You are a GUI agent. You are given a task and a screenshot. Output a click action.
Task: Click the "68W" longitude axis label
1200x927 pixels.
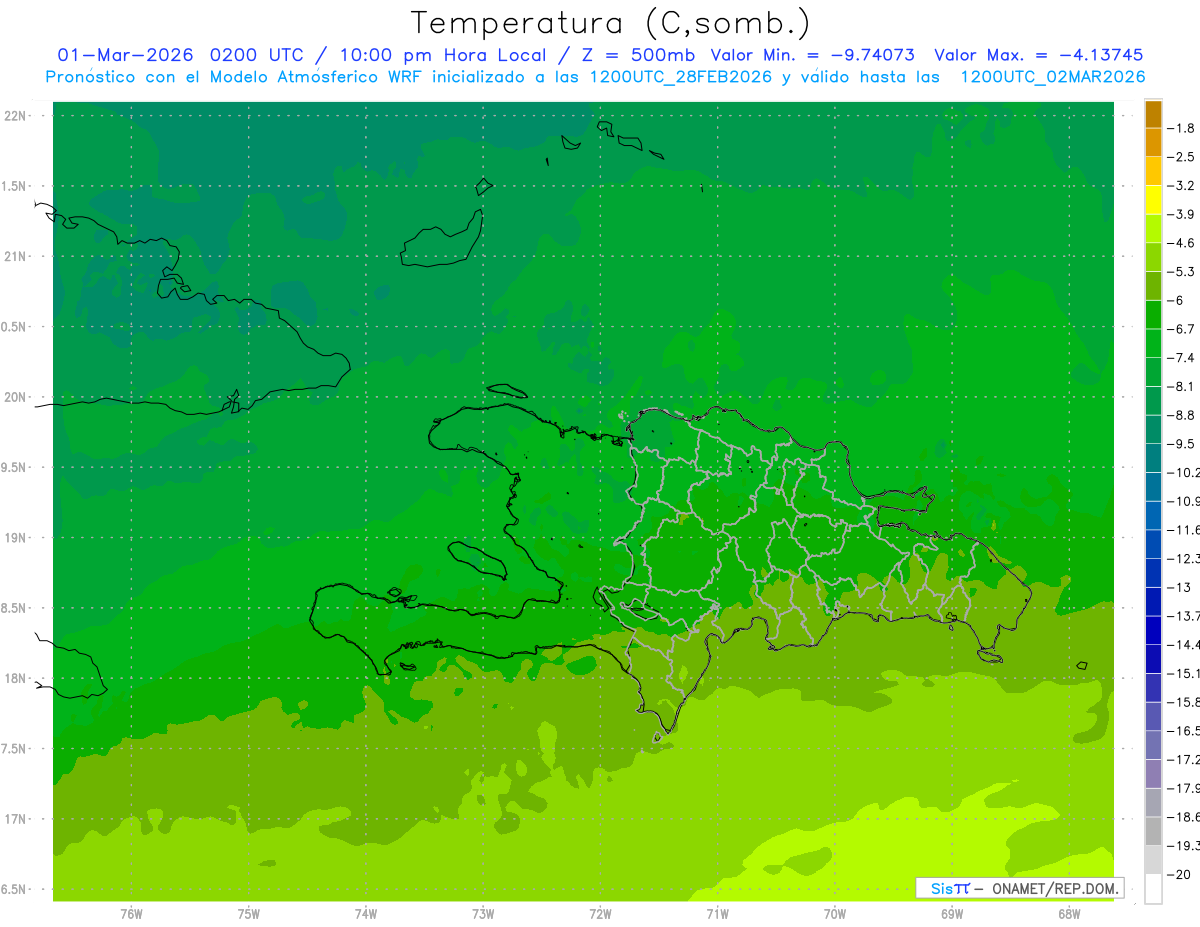pyautogui.click(x=1069, y=914)
